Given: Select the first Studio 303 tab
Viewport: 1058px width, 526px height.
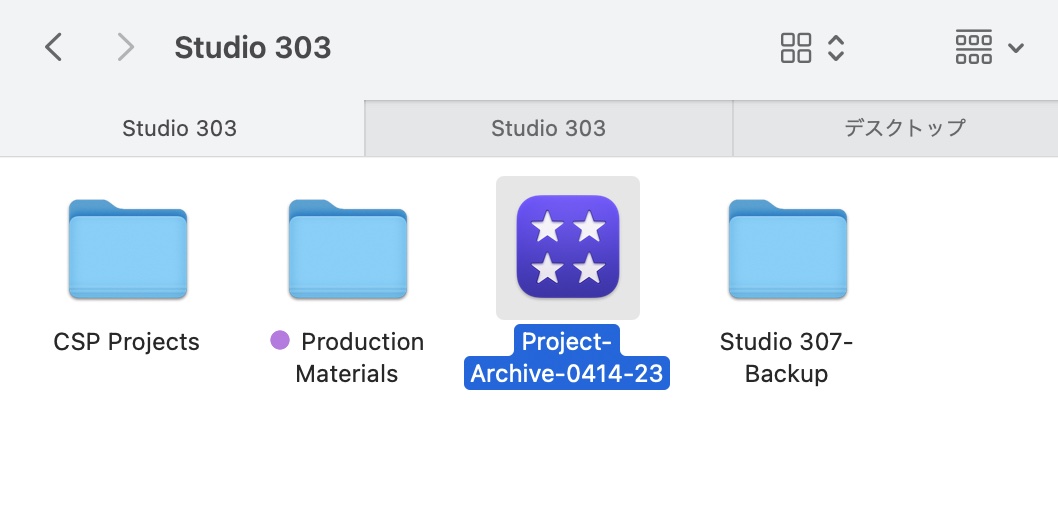Looking at the screenshot, I should pos(180,128).
